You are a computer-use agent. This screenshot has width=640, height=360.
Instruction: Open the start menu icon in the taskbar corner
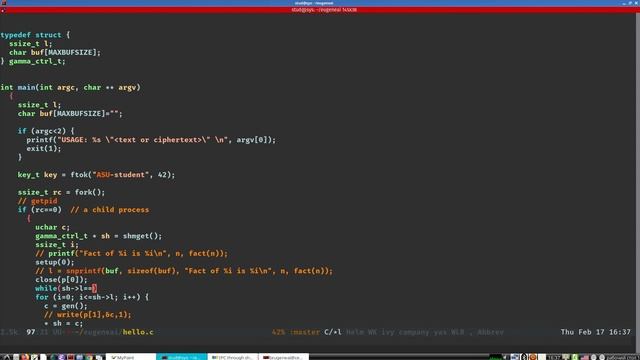click(x=6, y=357)
